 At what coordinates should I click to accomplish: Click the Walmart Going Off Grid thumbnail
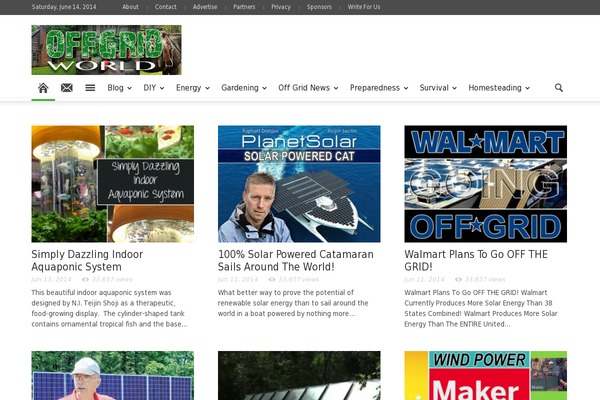click(x=486, y=184)
